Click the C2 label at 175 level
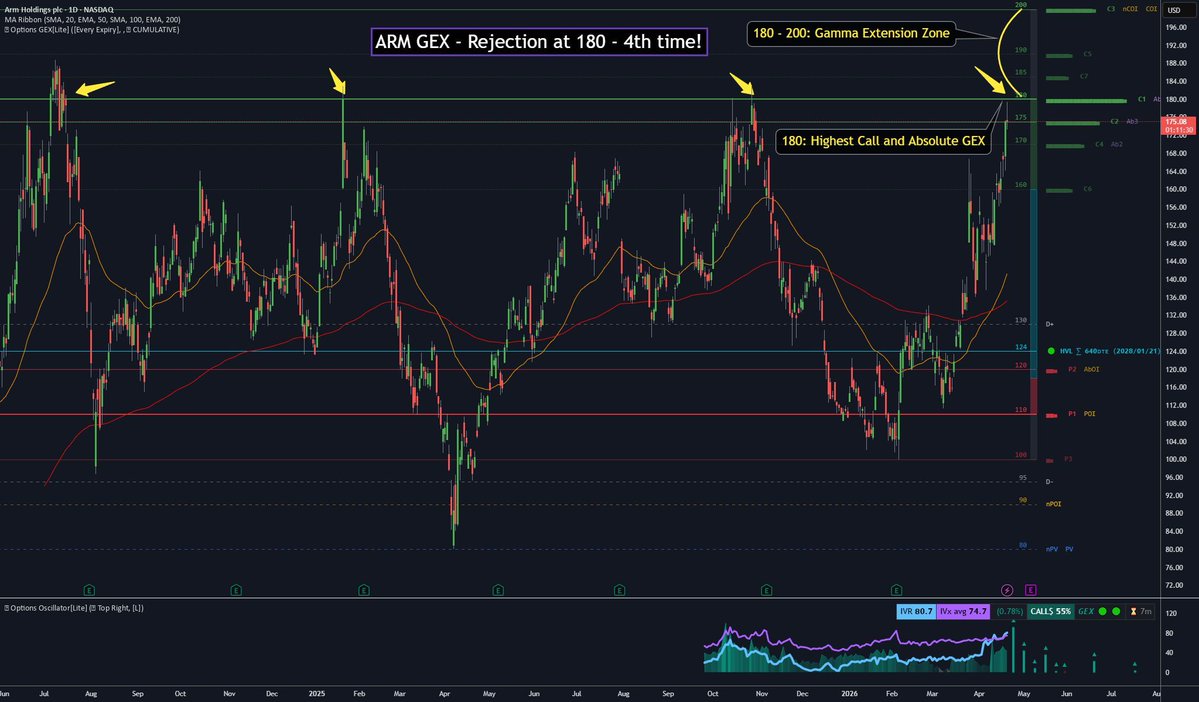 (x=1114, y=122)
